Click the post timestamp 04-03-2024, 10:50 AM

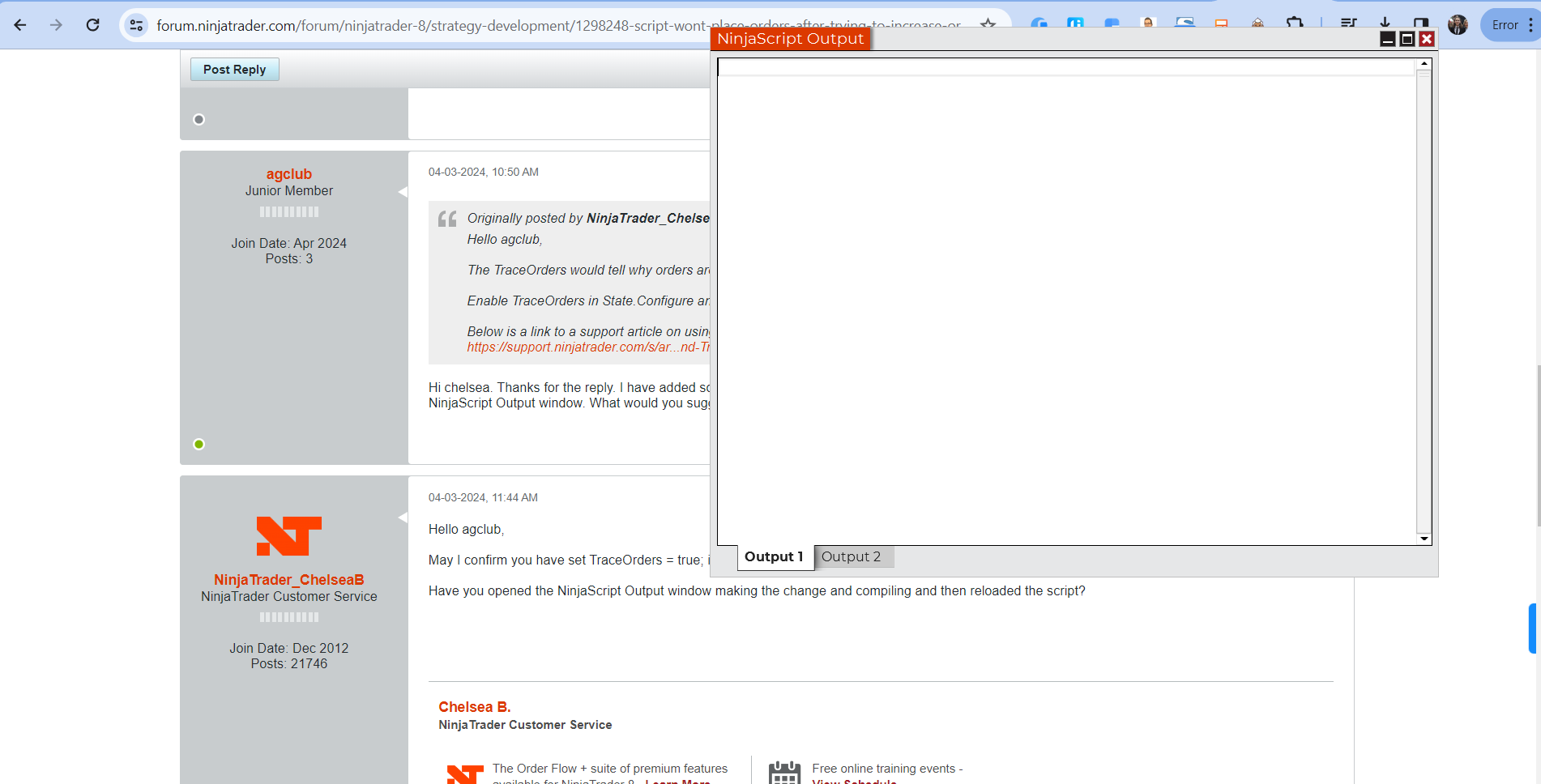(x=484, y=172)
